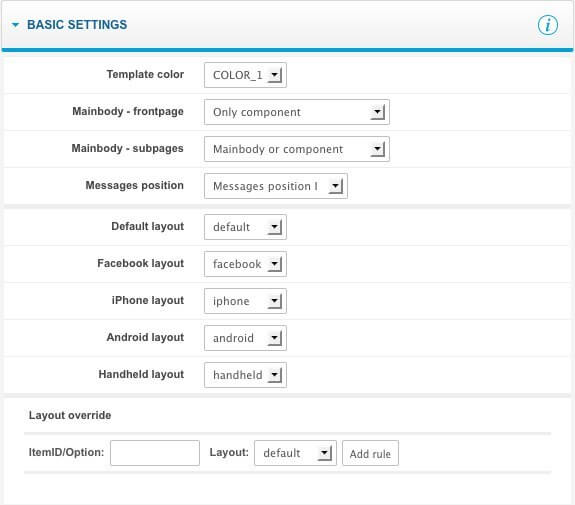Viewport: 575px width, 505px height.
Task: Click the Handheld layout label
Action: (x=141, y=374)
